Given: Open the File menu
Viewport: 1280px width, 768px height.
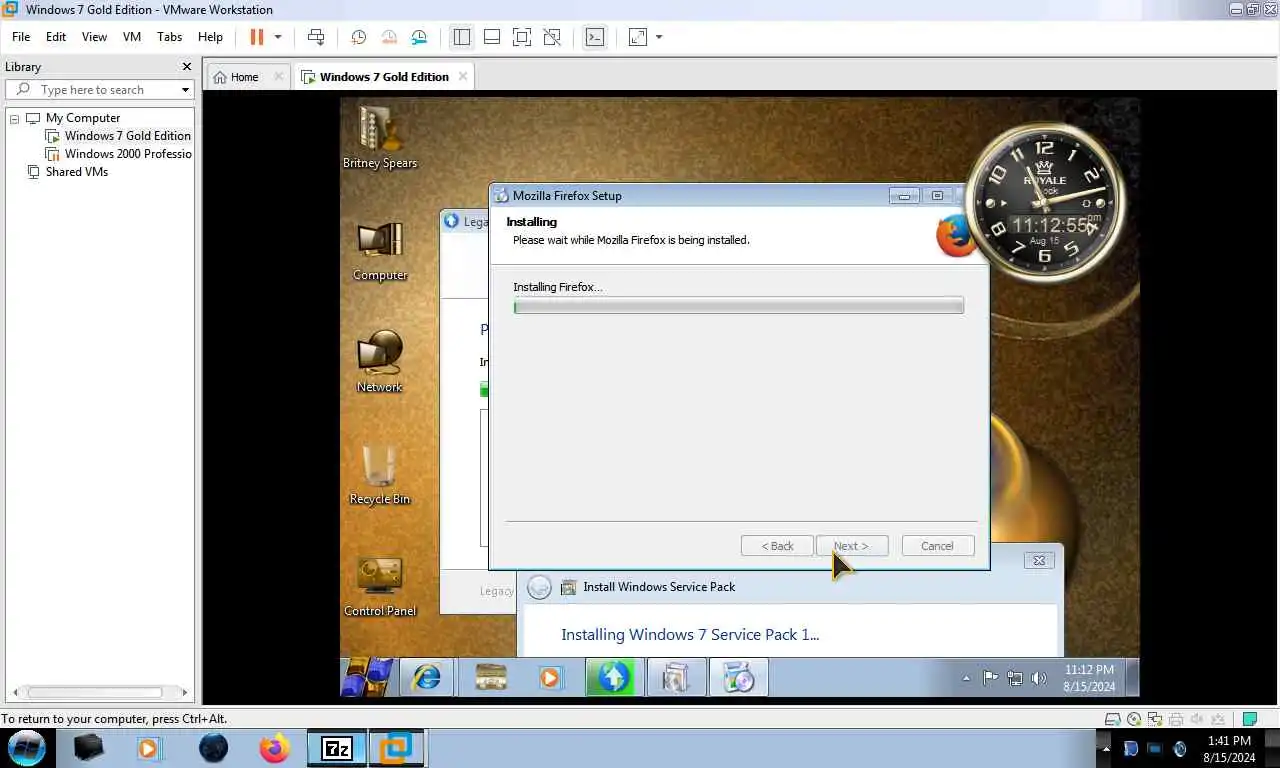Looking at the screenshot, I should tap(21, 37).
